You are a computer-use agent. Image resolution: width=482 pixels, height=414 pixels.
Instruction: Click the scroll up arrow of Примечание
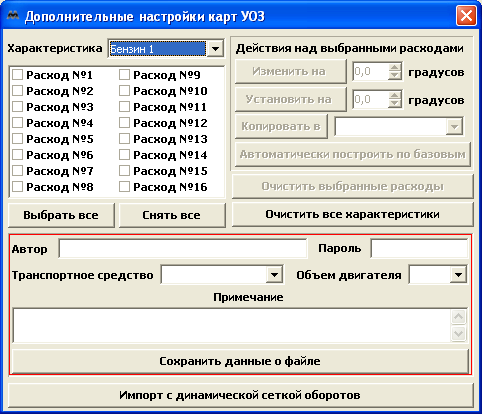tap(459, 317)
